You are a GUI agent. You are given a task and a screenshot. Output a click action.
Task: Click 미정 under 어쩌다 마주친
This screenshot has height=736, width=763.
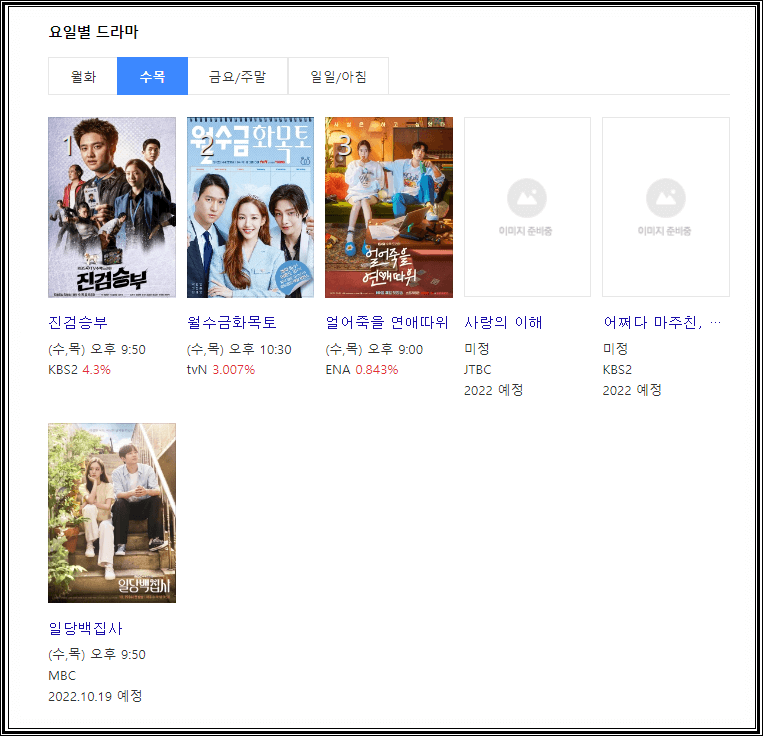615,349
